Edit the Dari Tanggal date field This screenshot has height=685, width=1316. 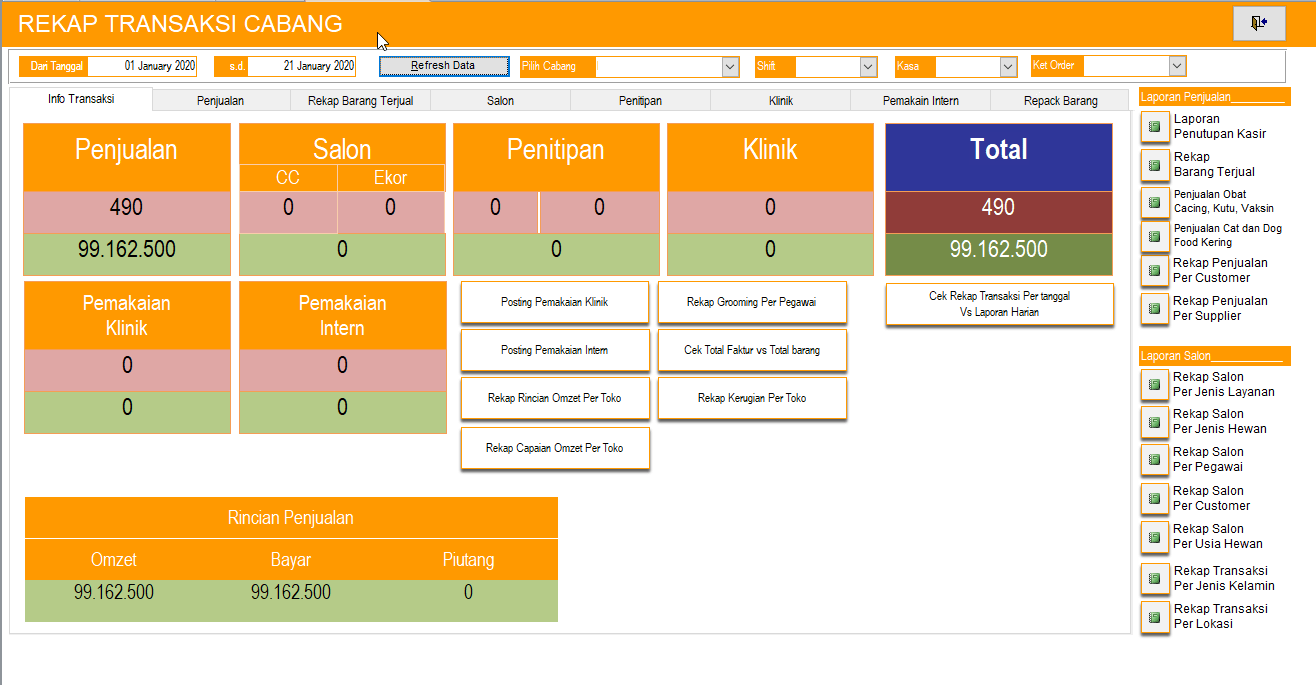(x=142, y=66)
